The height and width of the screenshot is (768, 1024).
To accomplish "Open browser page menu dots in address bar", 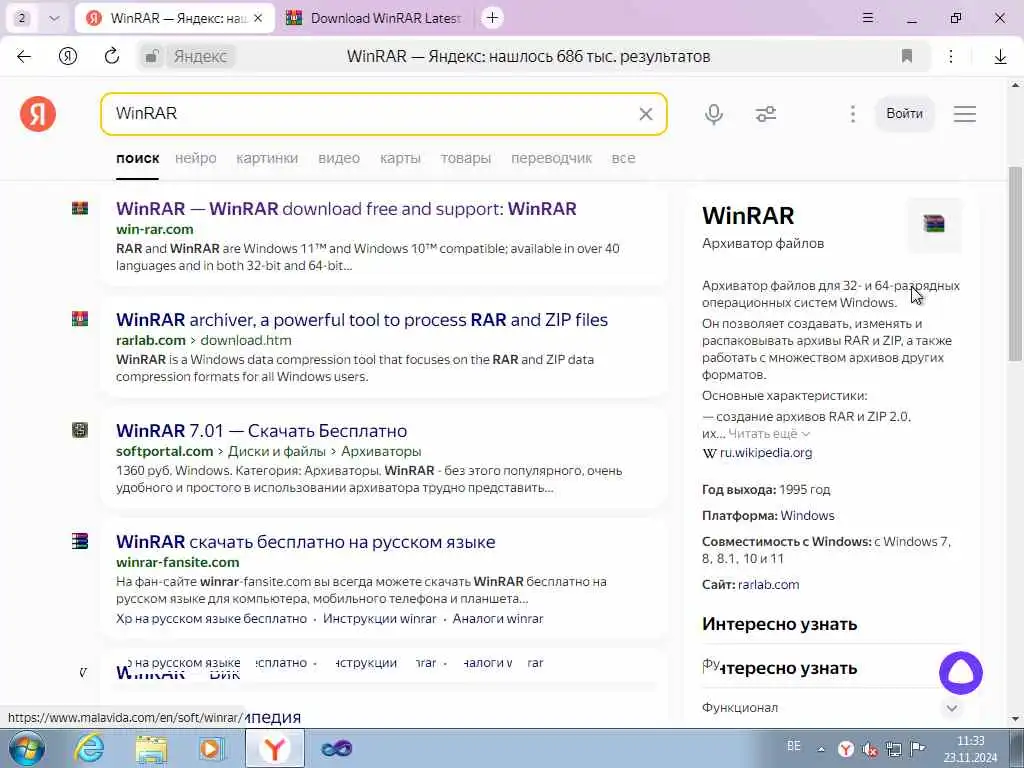I will [x=951, y=57].
